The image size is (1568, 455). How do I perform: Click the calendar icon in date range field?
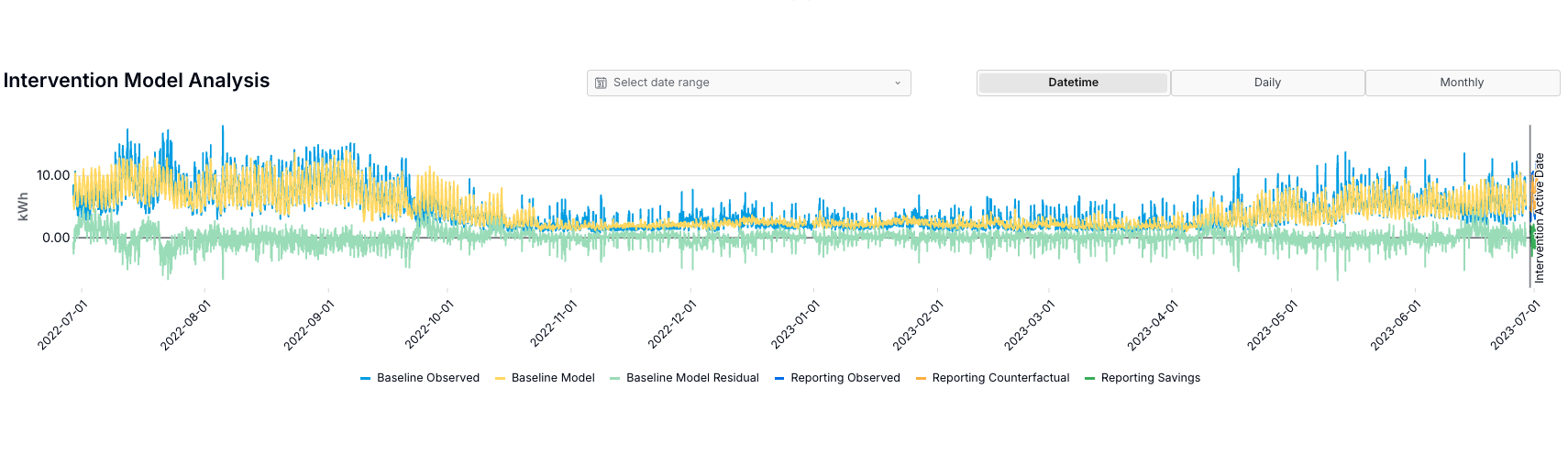pyautogui.click(x=601, y=83)
